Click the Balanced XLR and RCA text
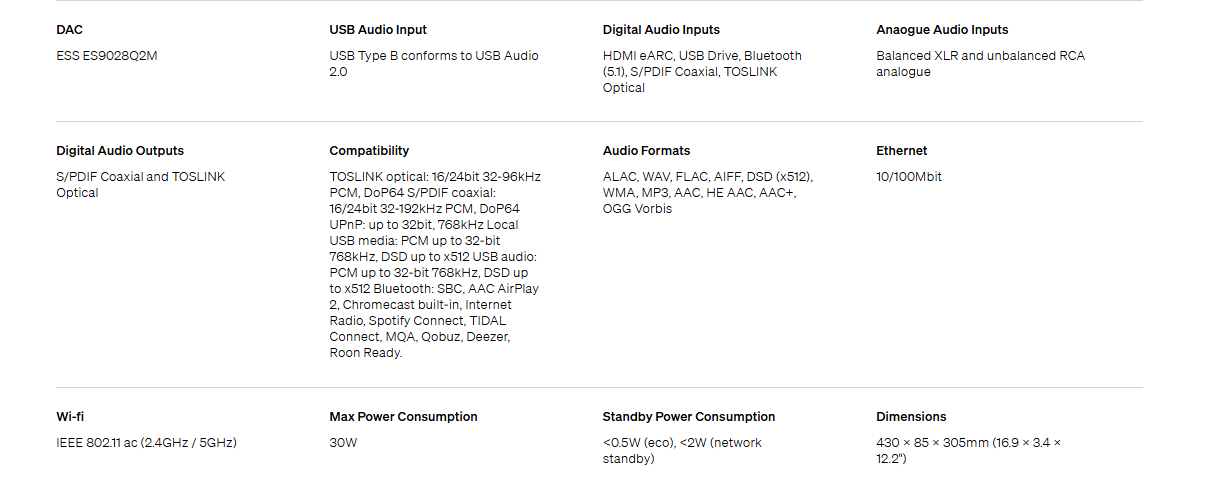1206x491 pixels. click(x=980, y=64)
